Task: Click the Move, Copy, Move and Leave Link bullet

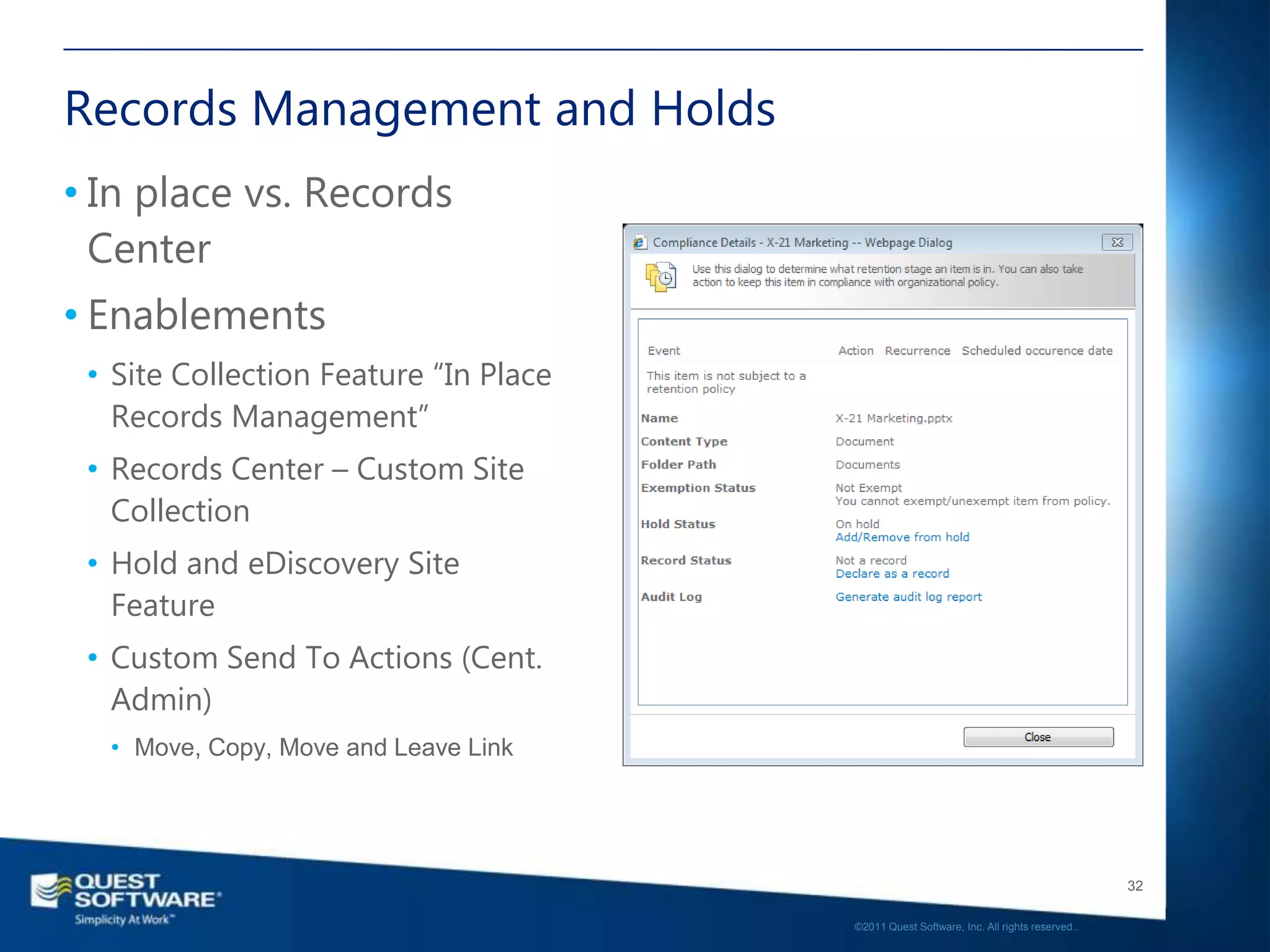Action: click(324, 747)
